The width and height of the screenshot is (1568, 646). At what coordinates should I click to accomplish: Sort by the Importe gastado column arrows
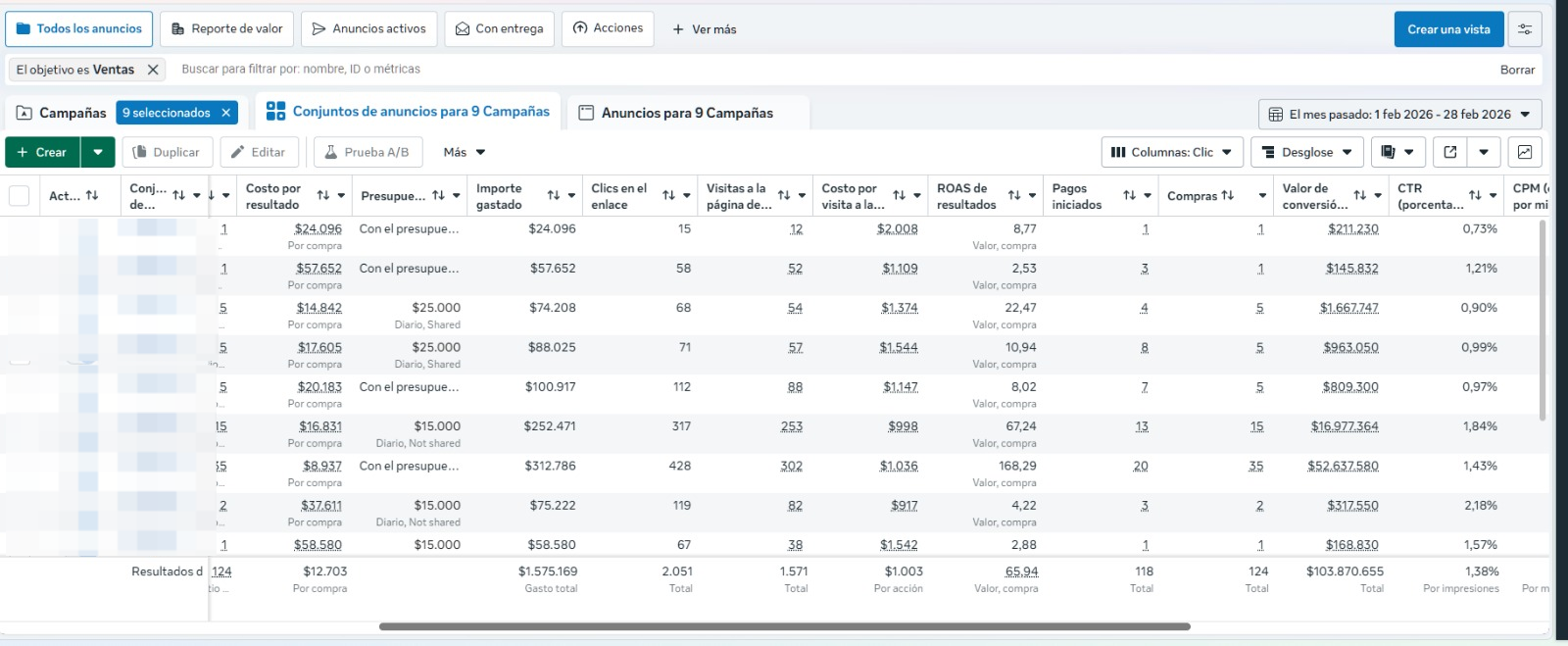point(553,196)
